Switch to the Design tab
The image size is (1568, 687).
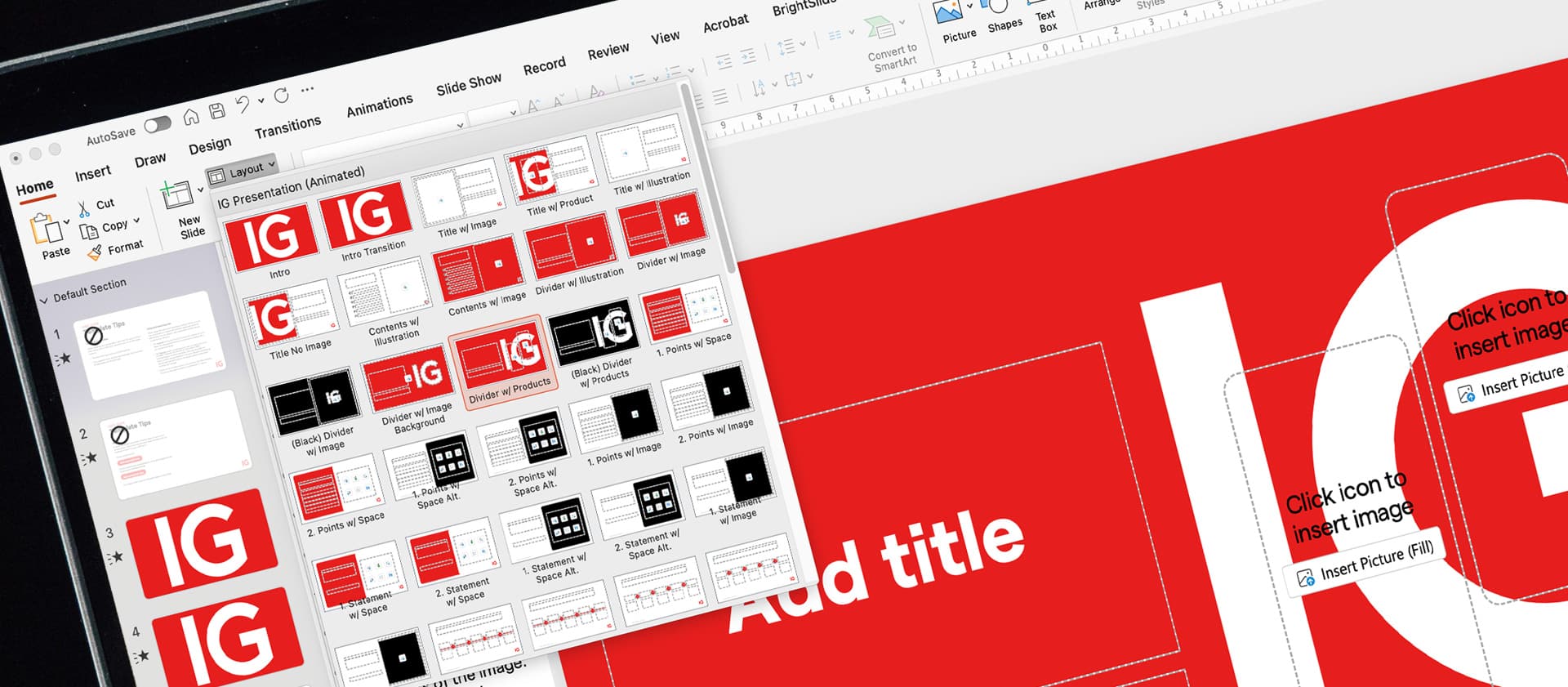tap(210, 146)
